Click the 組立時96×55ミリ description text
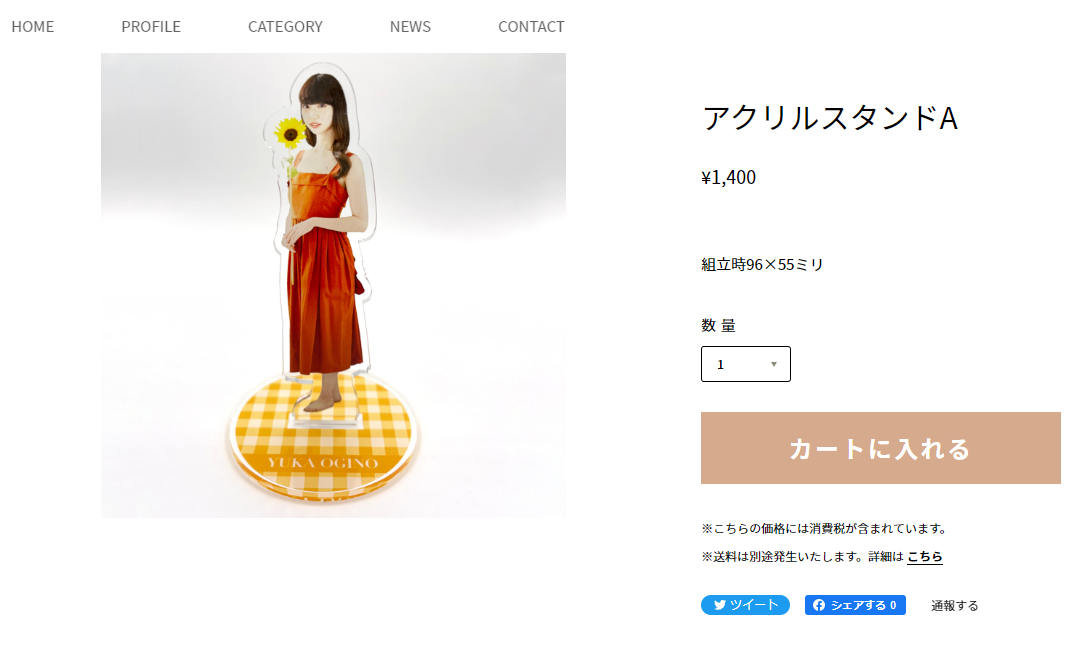This screenshot has width=1092, height=652. pyautogui.click(x=763, y=265)
